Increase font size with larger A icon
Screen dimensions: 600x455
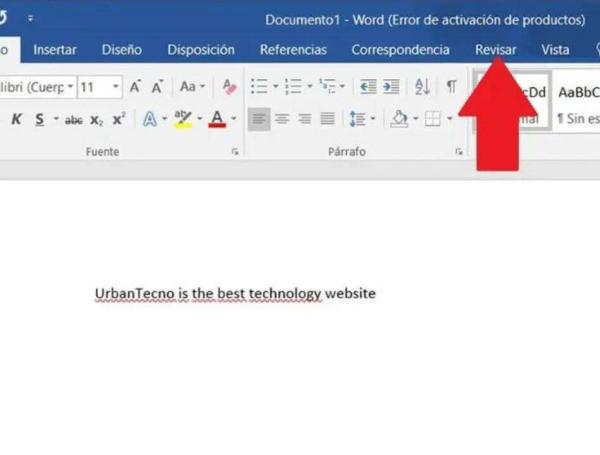coord(135,87)
